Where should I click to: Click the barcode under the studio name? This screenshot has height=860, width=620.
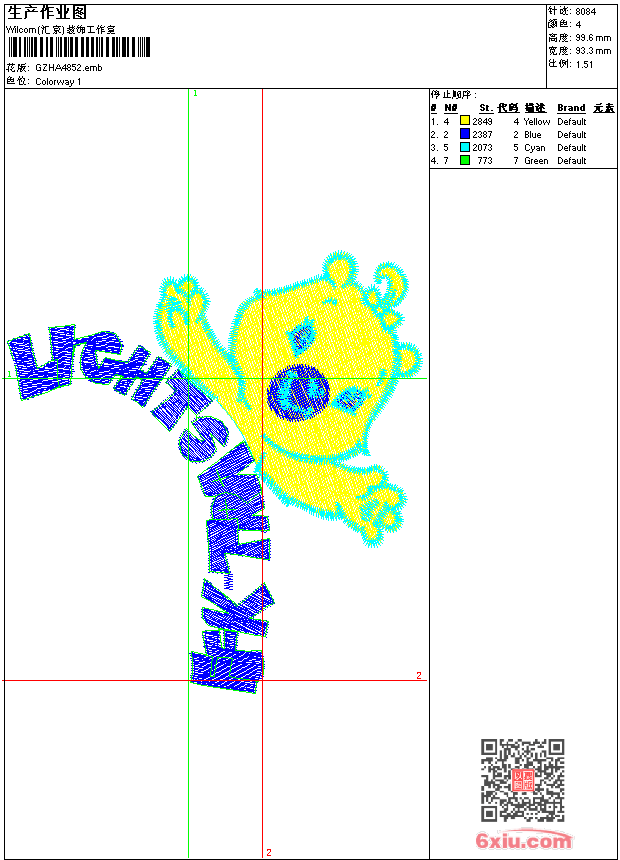79,47
